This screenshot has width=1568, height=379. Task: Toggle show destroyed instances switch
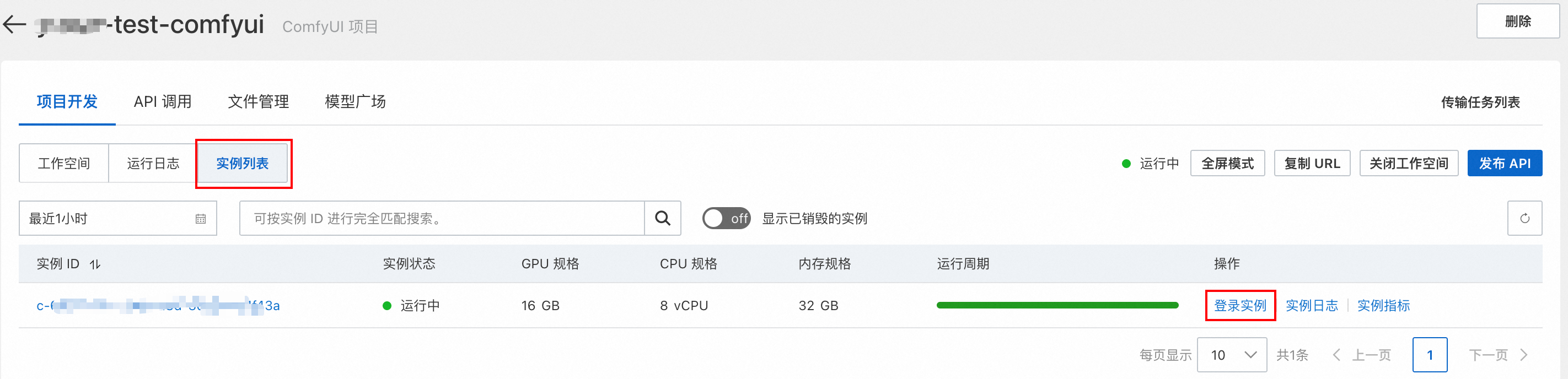point(726,218)
